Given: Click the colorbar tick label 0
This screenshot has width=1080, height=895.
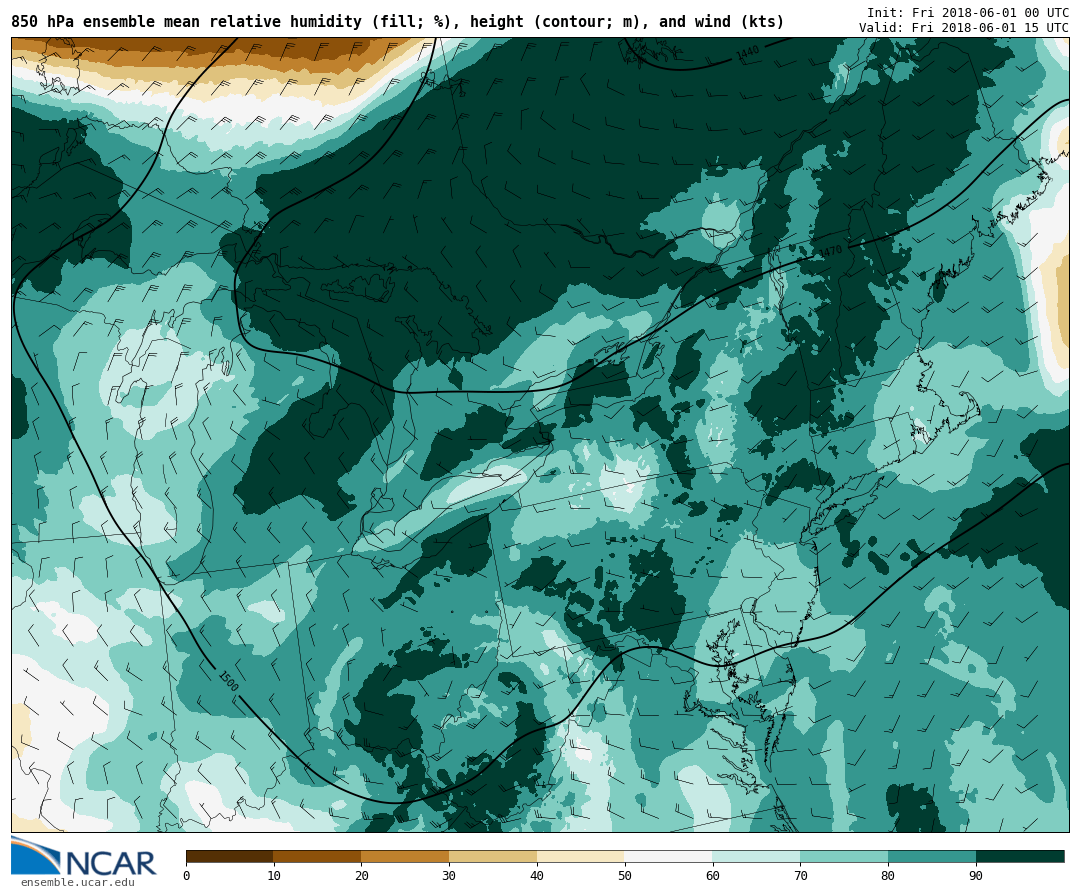Looking at the screenshot, I should tap(187, 876).
